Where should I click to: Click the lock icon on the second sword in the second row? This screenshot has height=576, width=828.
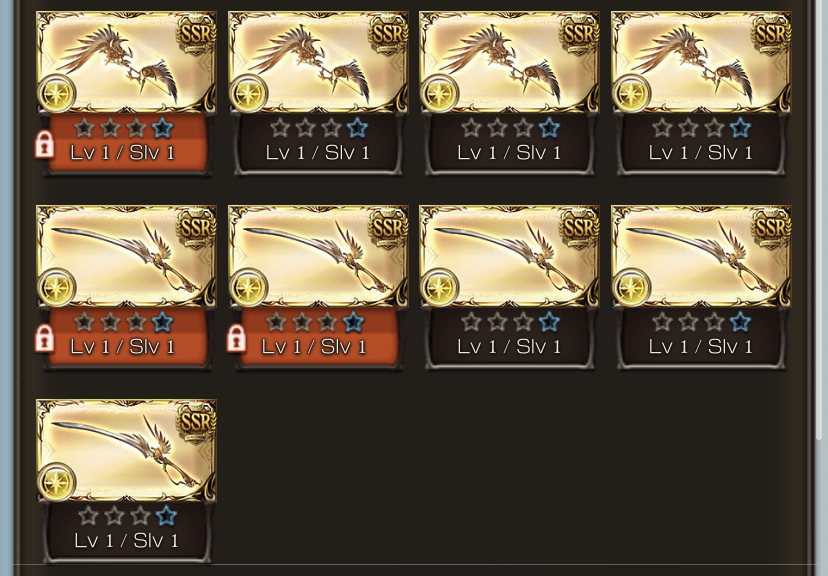click(236, 338)
